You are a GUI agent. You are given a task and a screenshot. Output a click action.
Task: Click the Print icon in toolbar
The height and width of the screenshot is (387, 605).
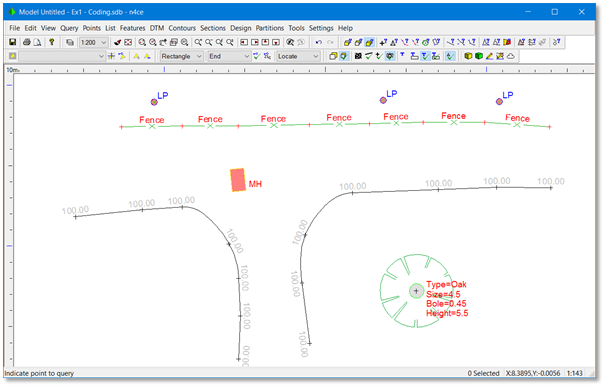click(27, 42)
